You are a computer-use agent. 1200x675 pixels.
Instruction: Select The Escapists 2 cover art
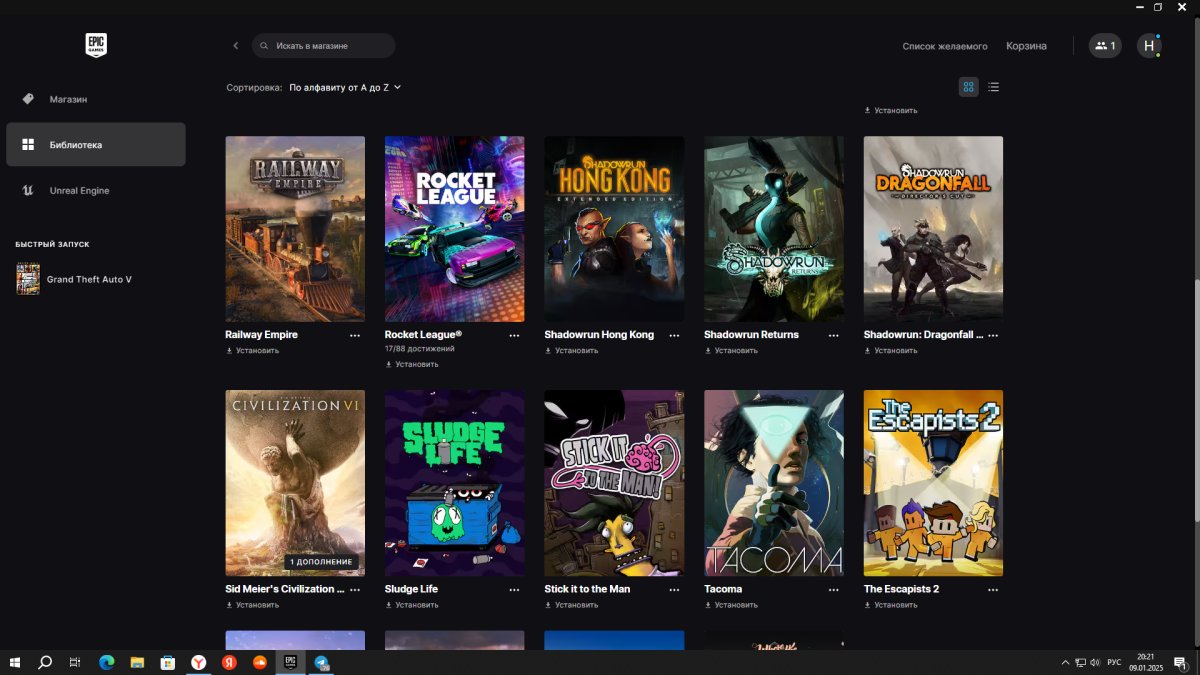point(933,483)
